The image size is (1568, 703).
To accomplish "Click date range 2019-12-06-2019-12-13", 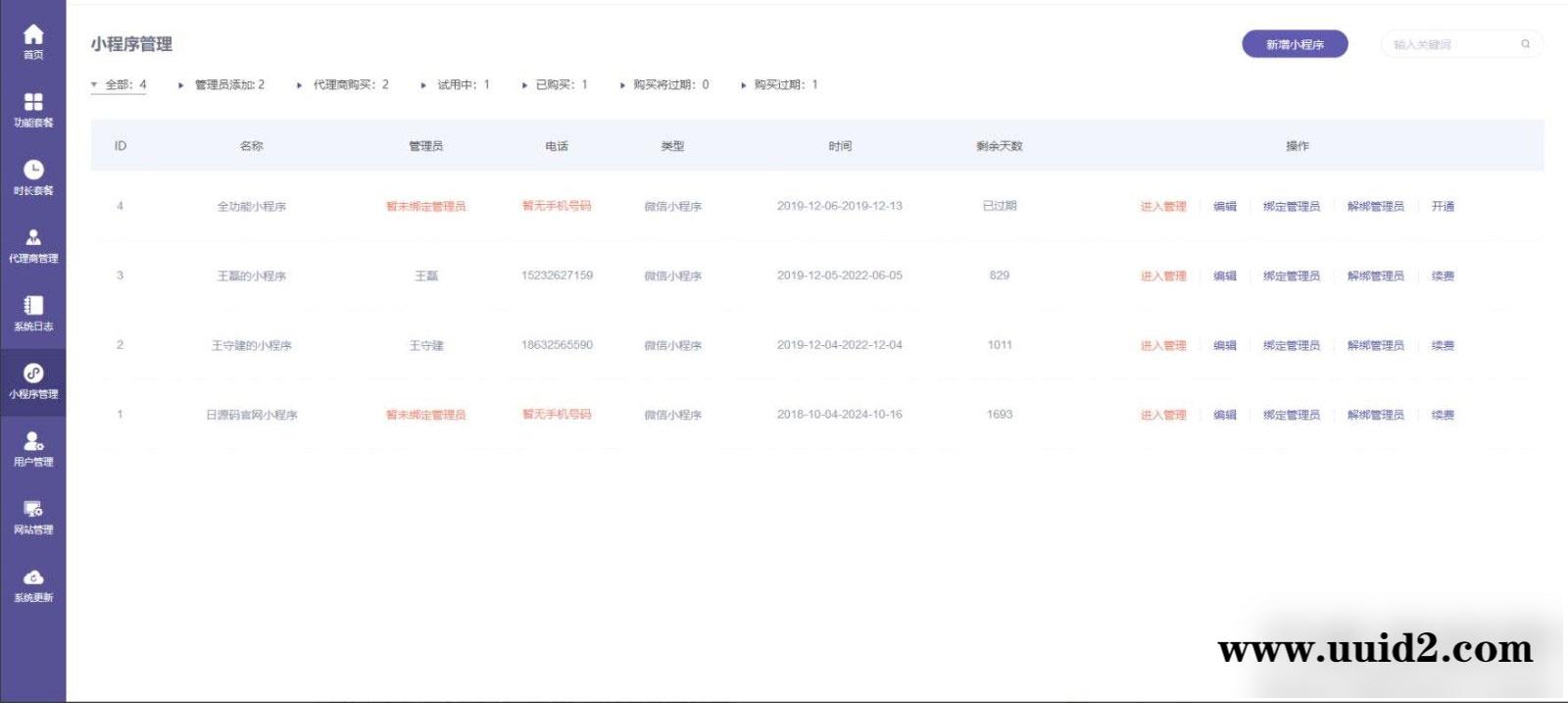I will click(x=840, y=206).
